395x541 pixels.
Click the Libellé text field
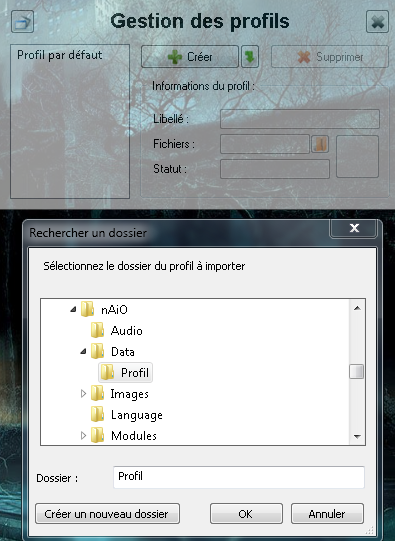point(300,119)
